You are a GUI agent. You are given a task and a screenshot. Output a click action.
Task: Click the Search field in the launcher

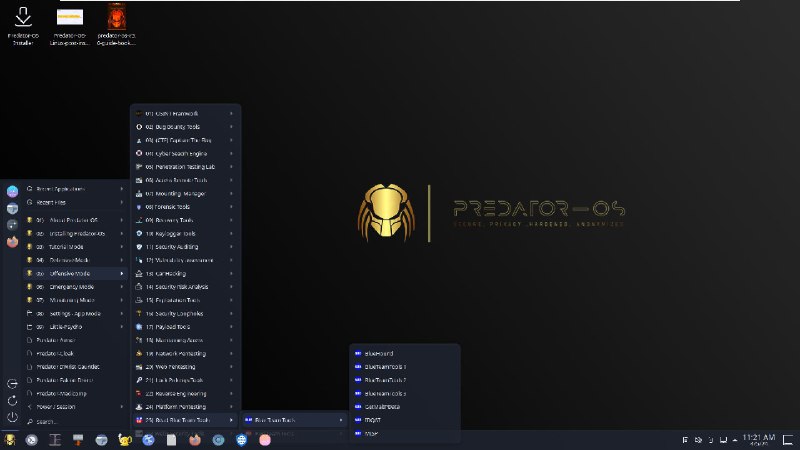click(x=76, y=421)
